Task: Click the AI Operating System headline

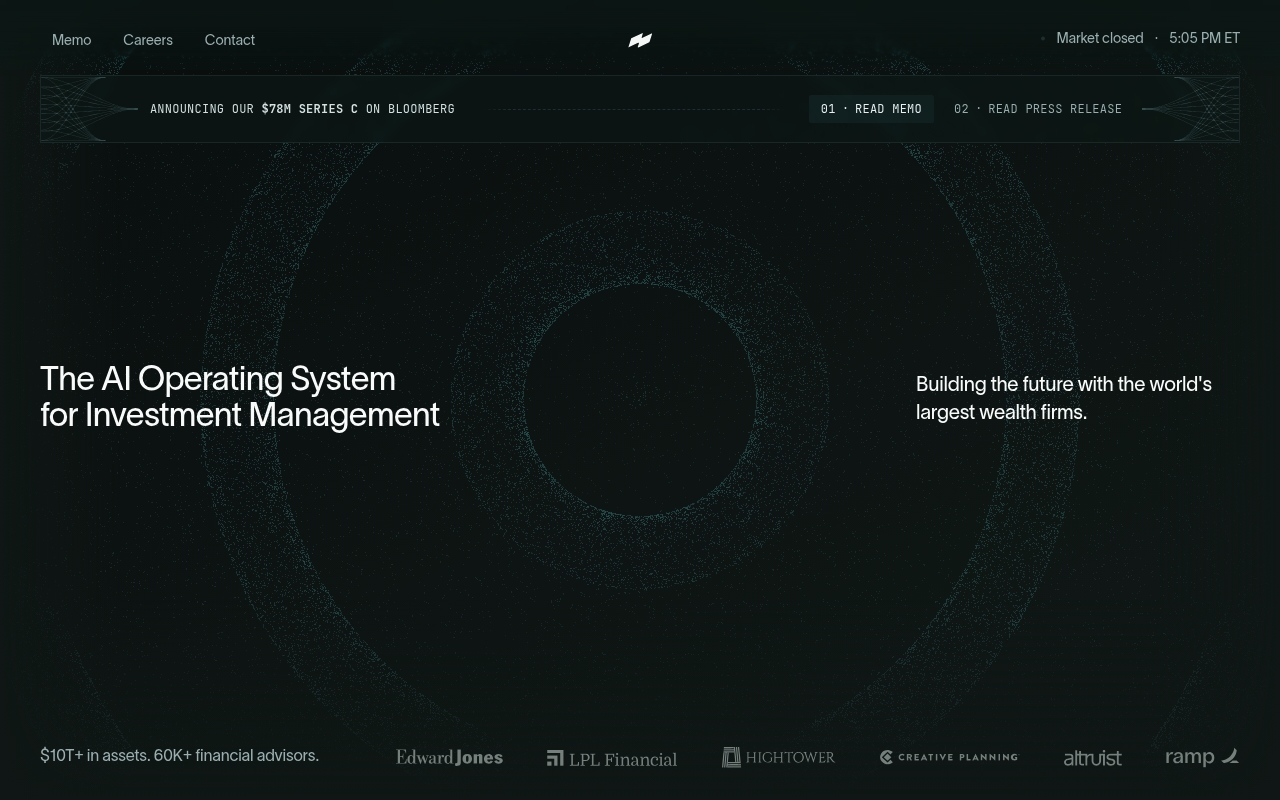Action: [x=240, y=396]
